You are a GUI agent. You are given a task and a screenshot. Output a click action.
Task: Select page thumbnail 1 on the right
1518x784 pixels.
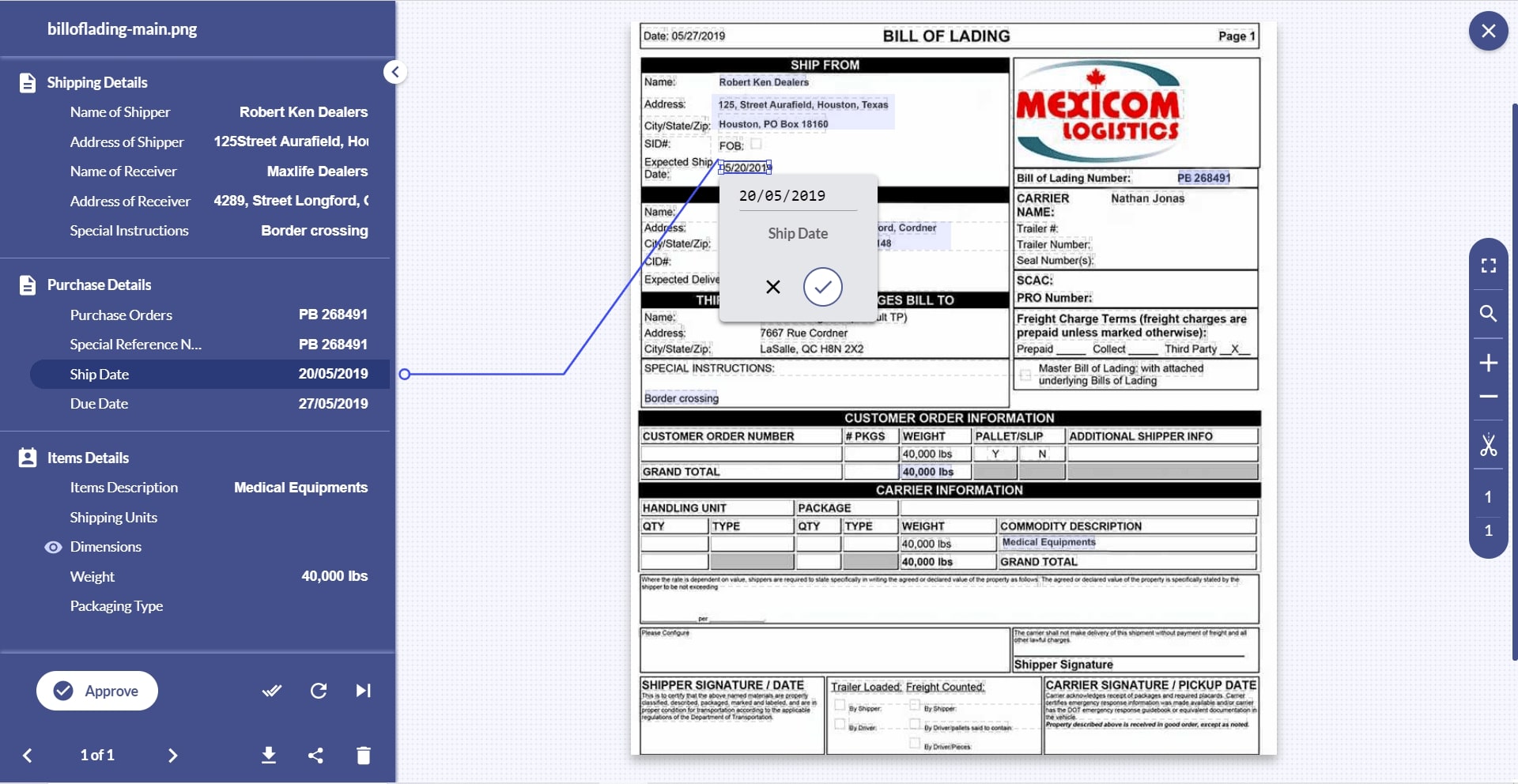pyautogui.click(x=1489, y=496)
